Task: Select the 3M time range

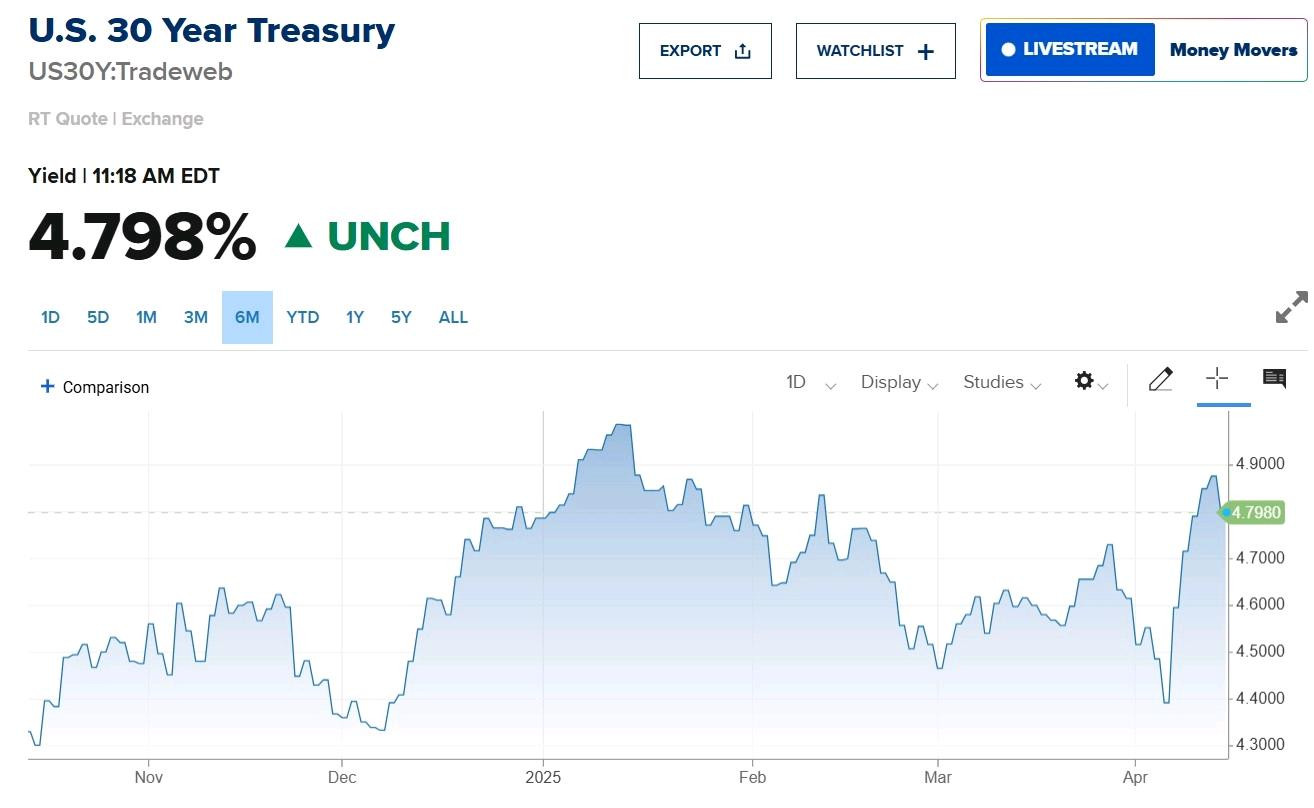Action: click(x=195, y=317)
